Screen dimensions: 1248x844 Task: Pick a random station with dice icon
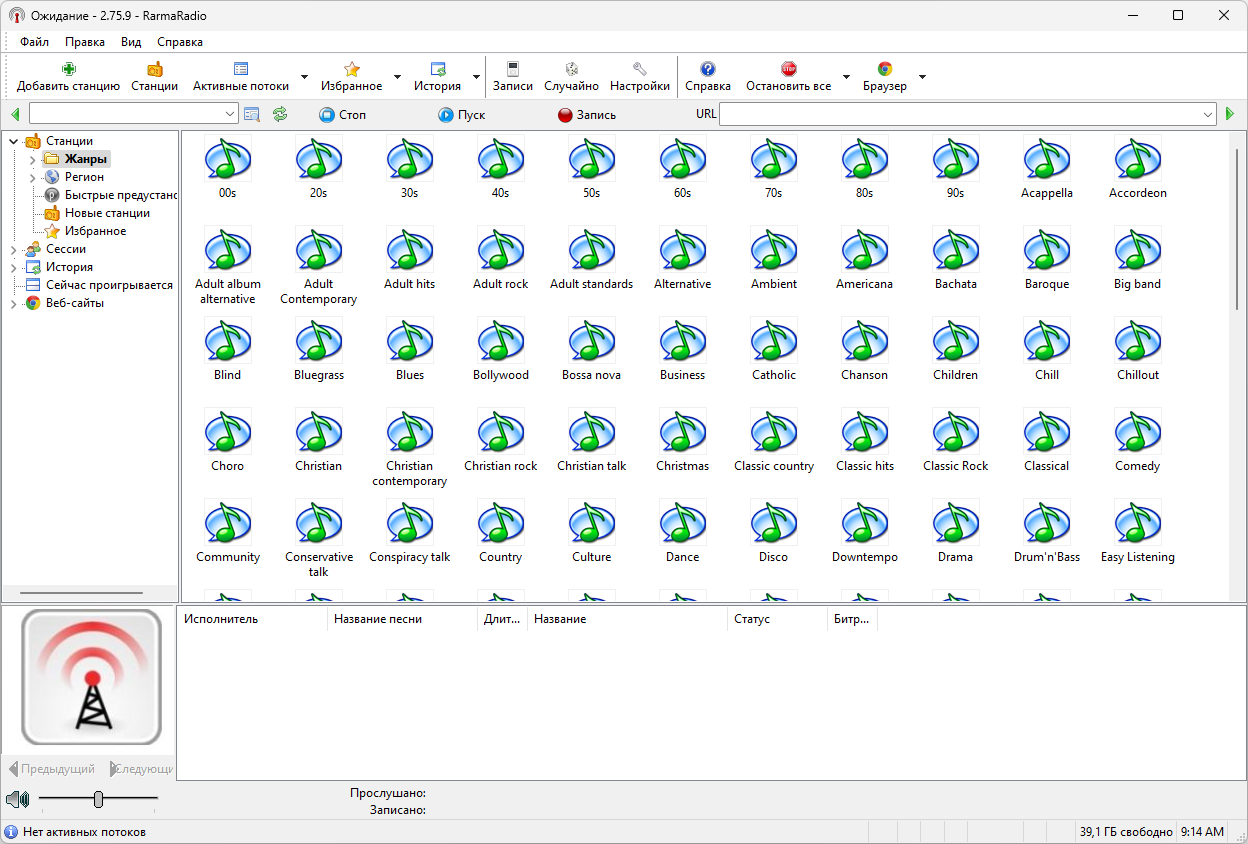tap(572, 69)
